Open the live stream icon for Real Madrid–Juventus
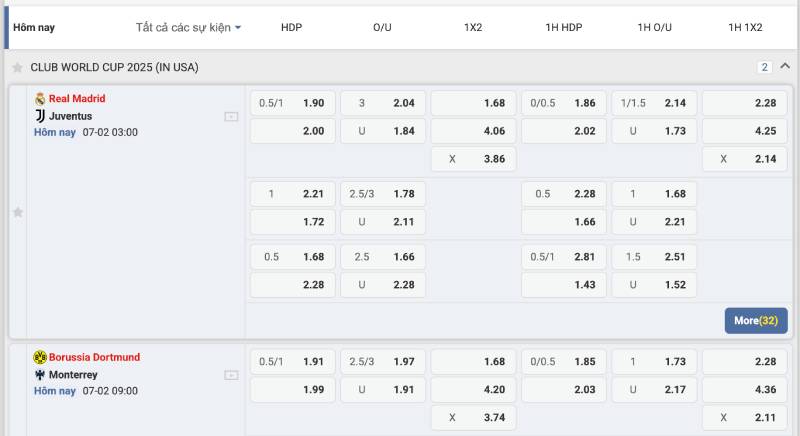The width and height of the screenshot is (800, 436). click(231, 116)
